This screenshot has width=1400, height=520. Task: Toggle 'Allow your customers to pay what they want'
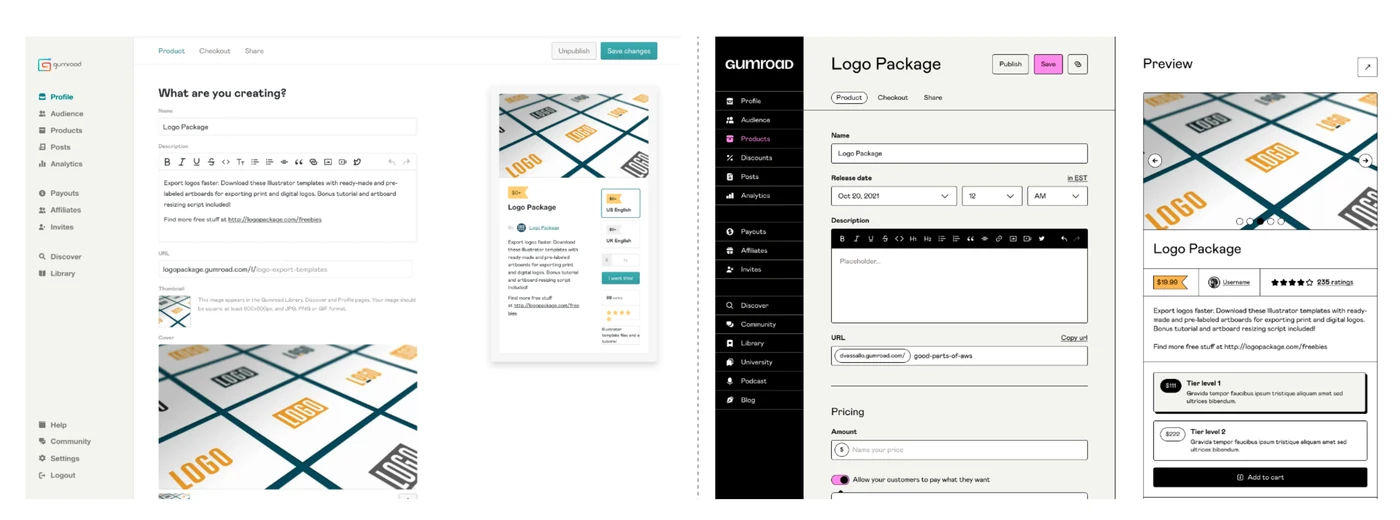[840, 480]
